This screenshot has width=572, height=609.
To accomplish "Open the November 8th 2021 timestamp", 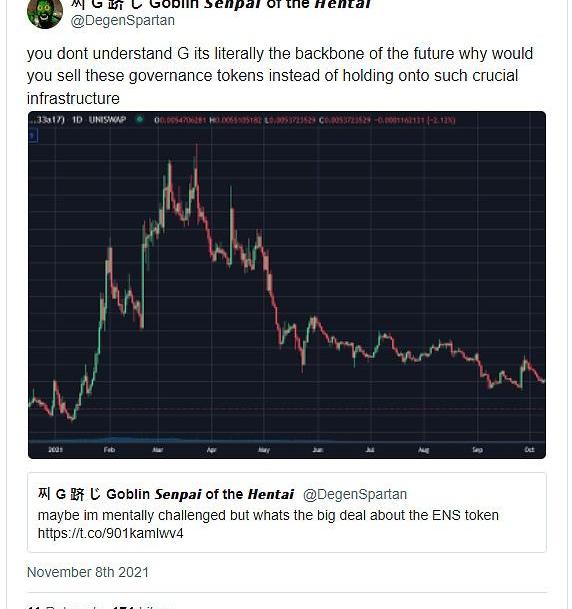I will click(x=88, y=572).
